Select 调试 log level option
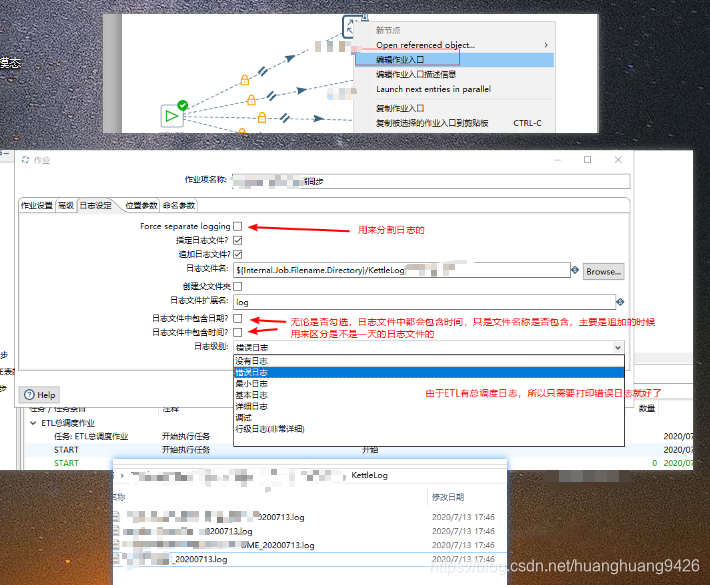The image size is (710, 585). click(x=429, y=417)
